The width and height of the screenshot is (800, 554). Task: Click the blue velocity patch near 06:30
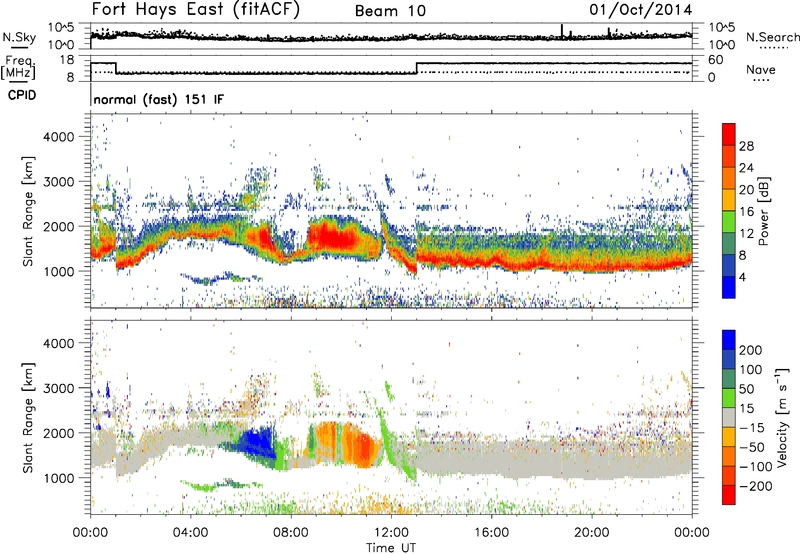256,443
